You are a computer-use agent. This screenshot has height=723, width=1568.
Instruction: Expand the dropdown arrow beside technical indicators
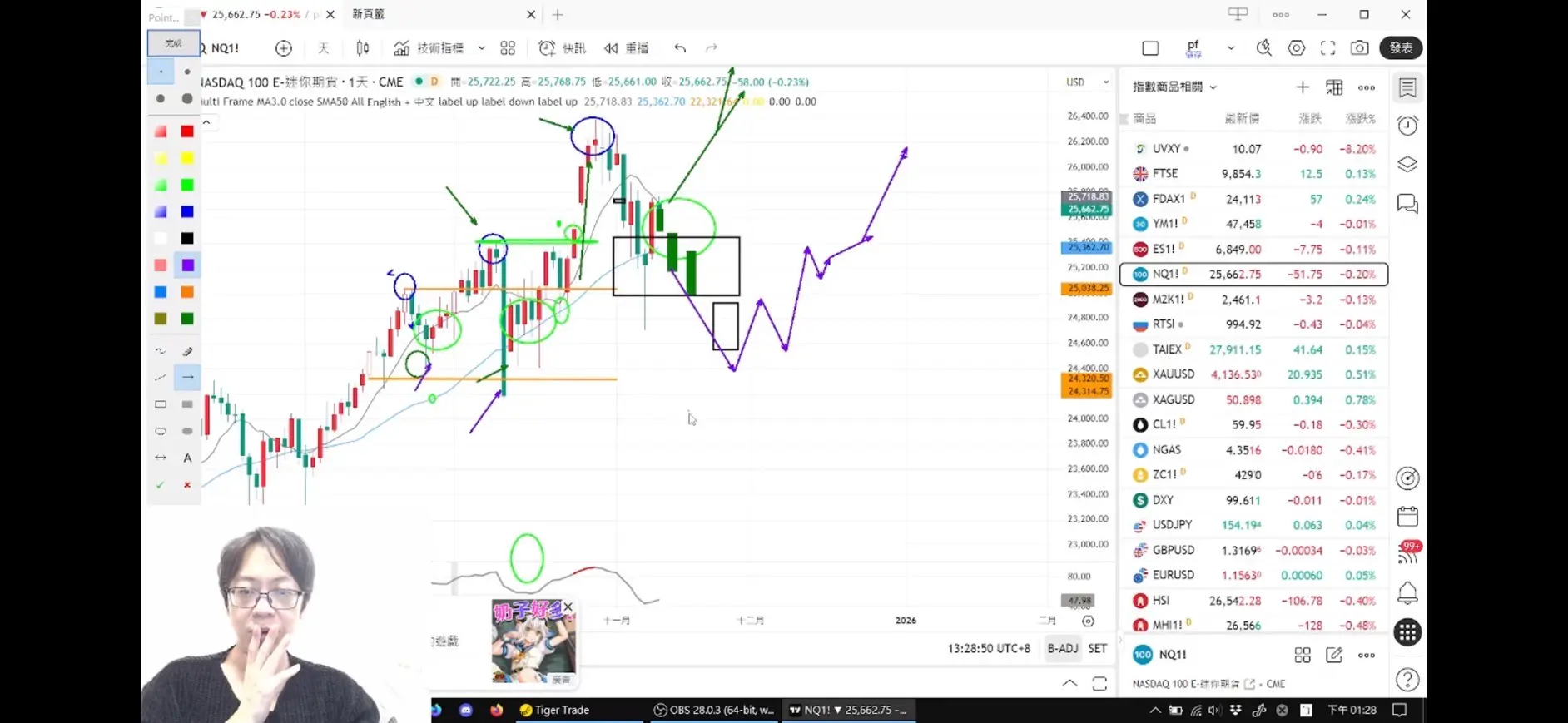(481, 48)
